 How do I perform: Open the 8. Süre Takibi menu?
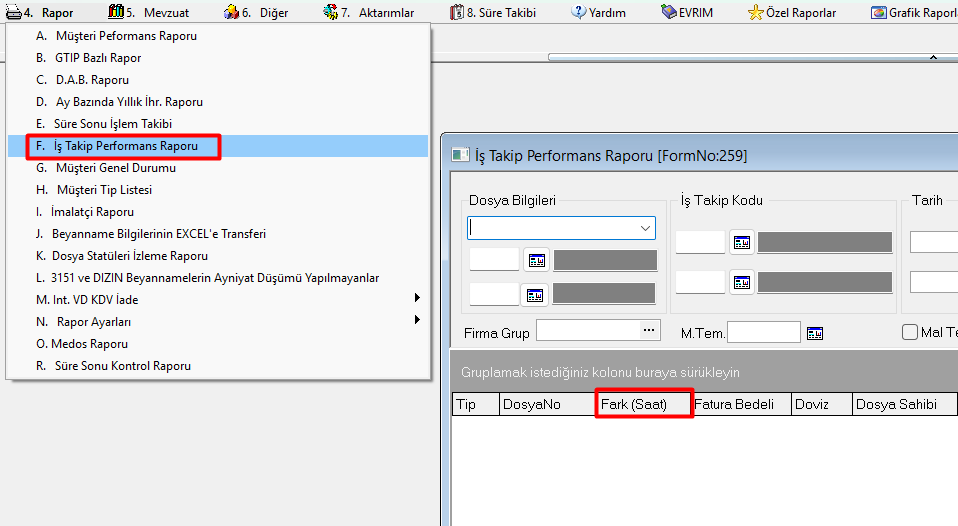(x=500, y=13)
